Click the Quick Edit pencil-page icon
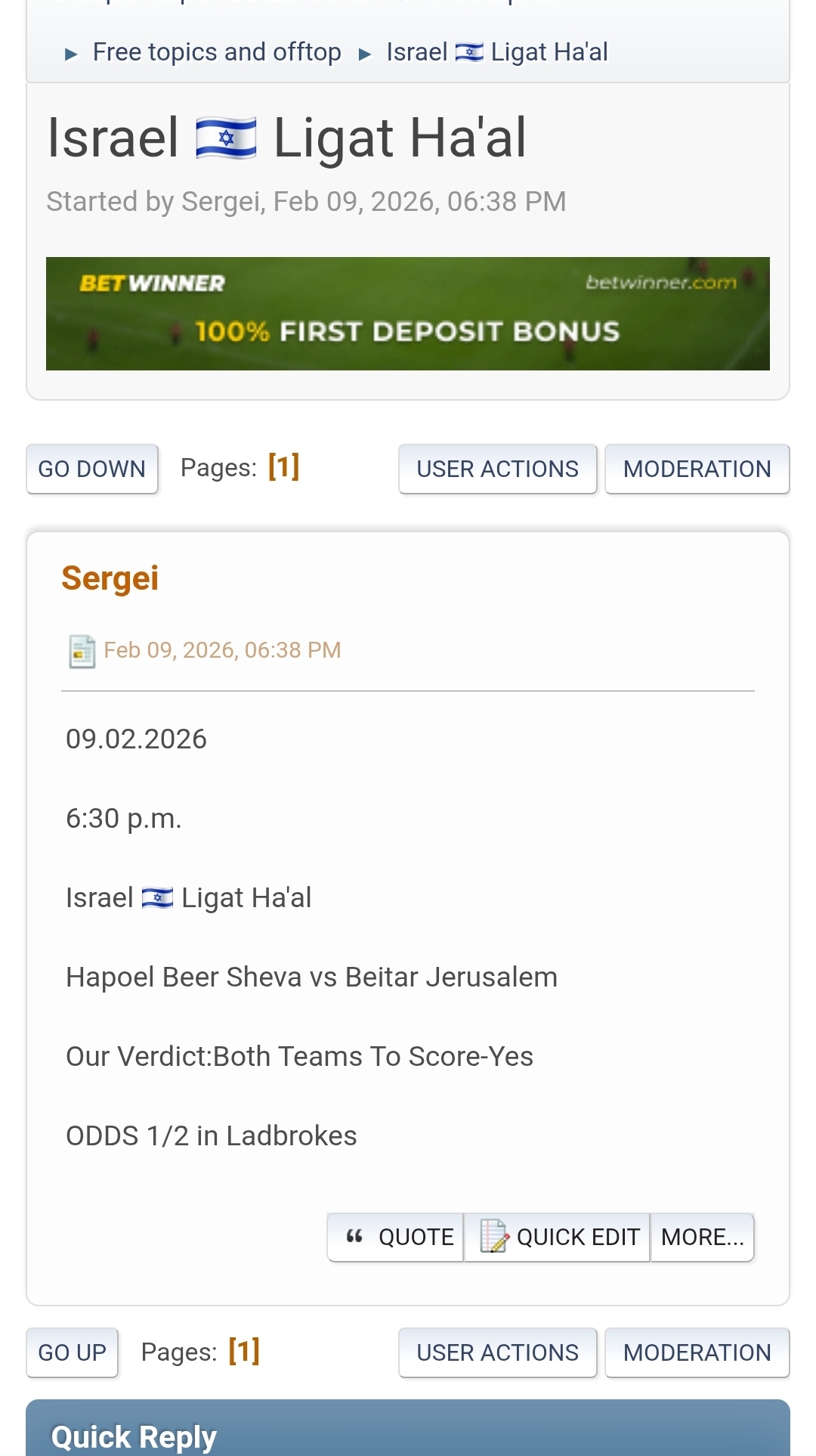The image size is (816, 1456). tap(494, 1237)
